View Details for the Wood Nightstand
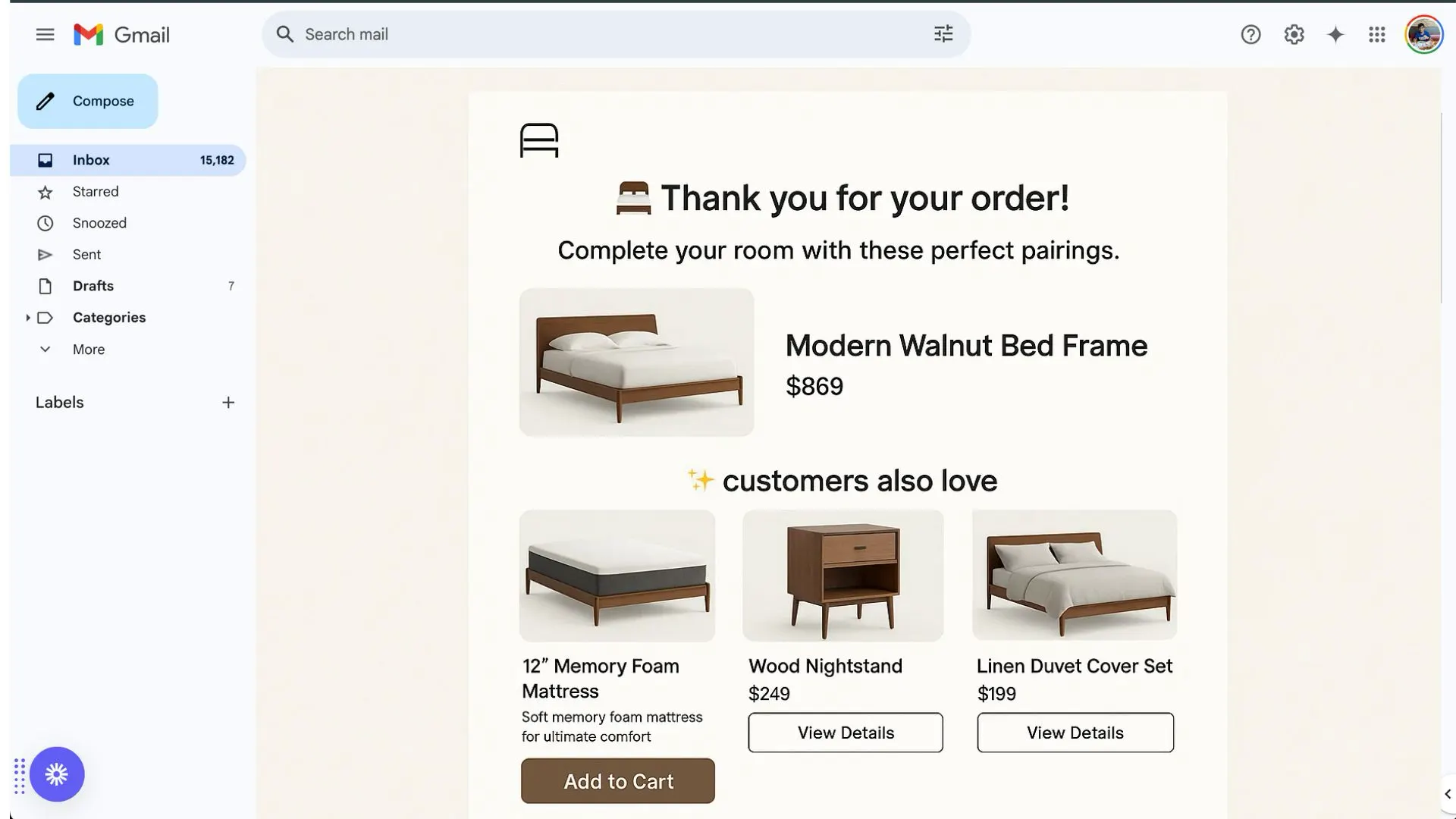 (846, 733)
